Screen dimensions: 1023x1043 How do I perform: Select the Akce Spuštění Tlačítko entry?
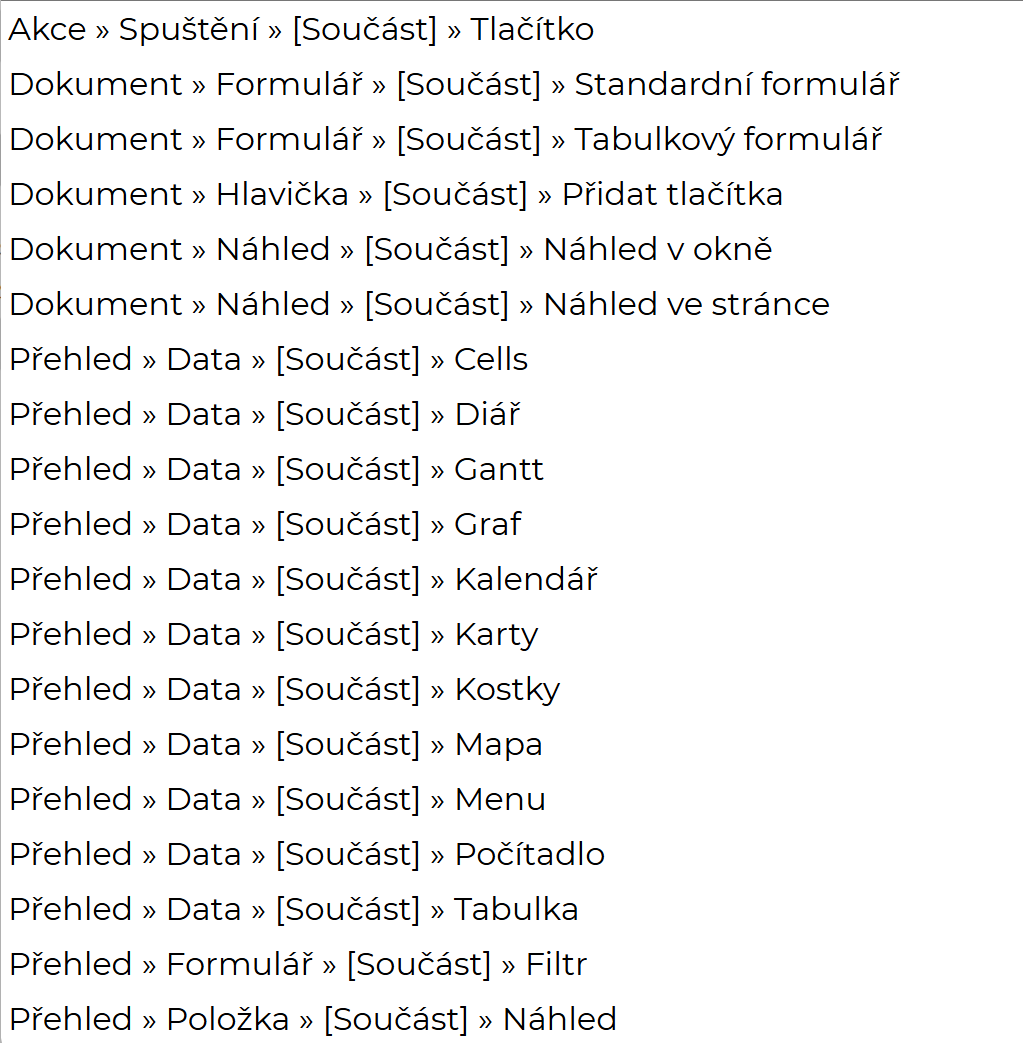click(x=301, y=30)
